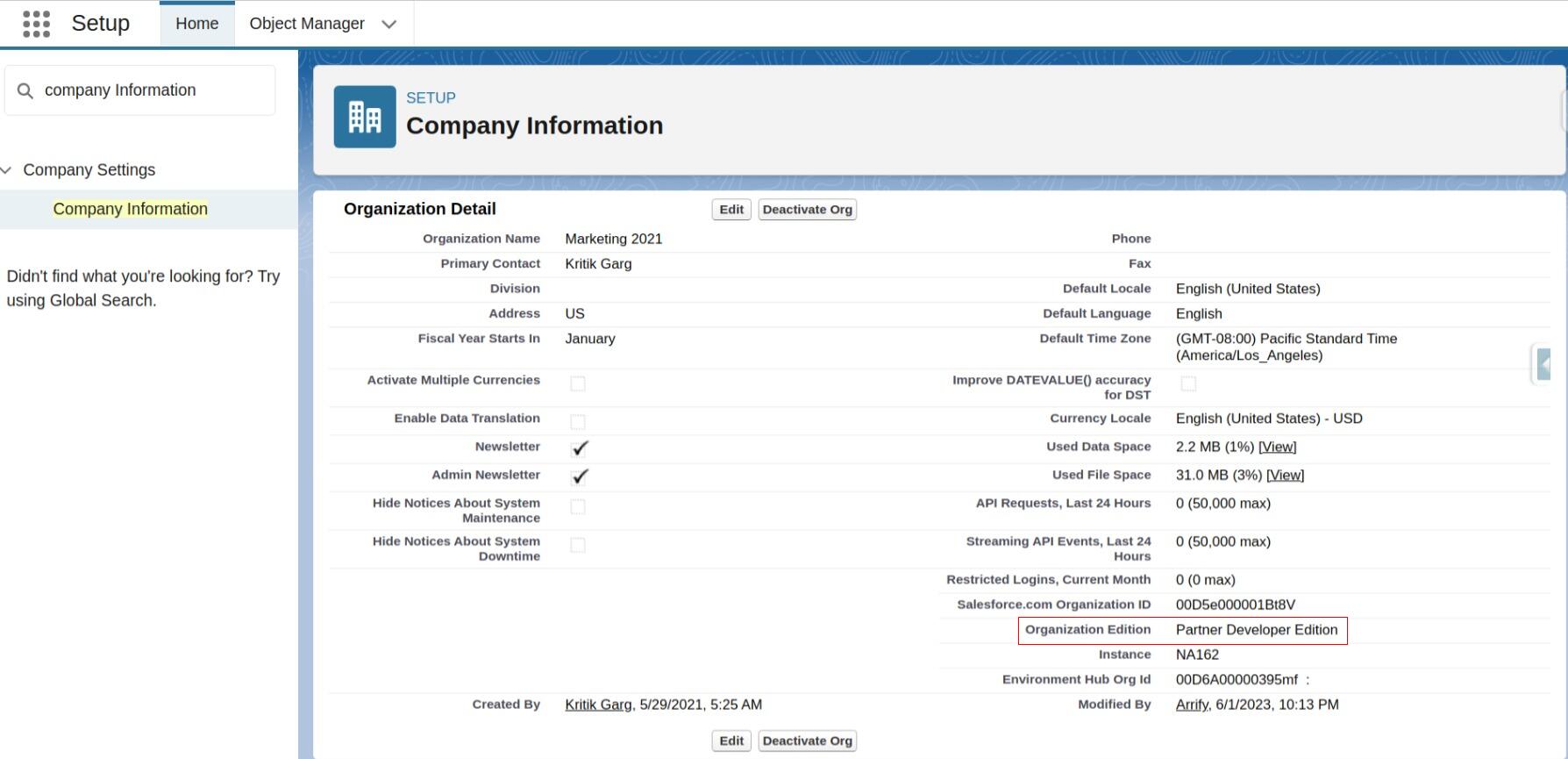Collapse the Company Settings tree section

coord(7,169)
